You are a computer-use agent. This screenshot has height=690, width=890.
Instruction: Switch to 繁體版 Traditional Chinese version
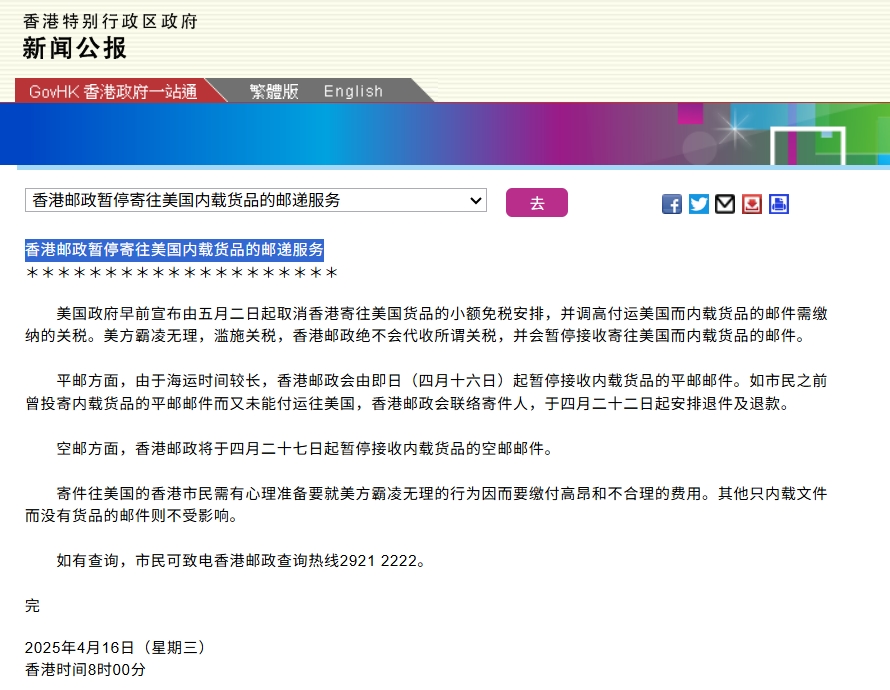(274, 91)
